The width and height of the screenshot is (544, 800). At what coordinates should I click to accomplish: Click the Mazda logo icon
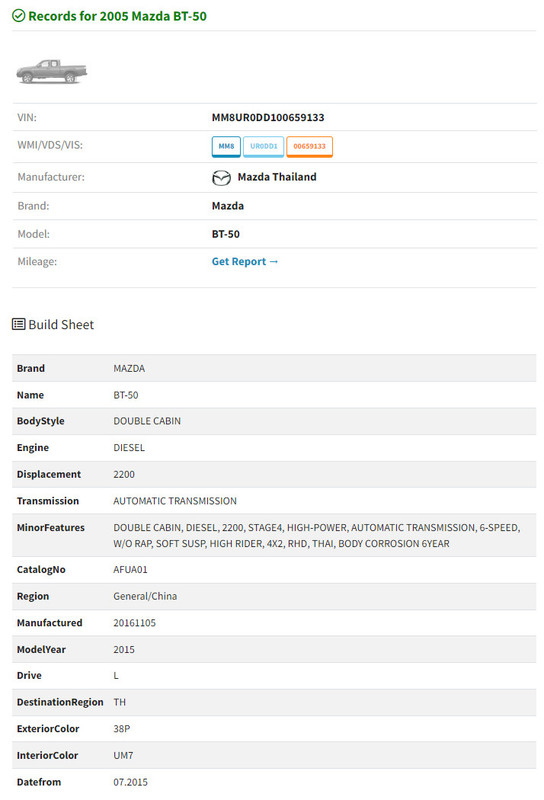(221, 178)
